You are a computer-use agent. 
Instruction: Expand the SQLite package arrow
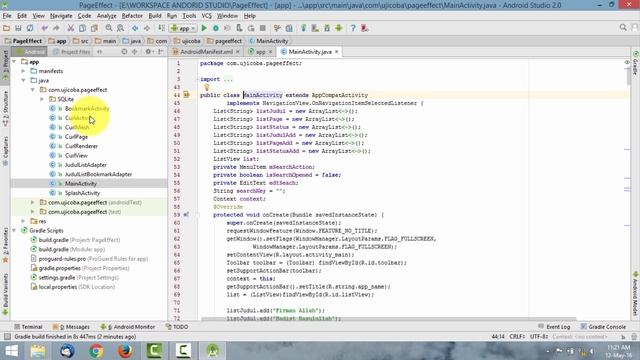pyautogui.click(x=42, y=99)
